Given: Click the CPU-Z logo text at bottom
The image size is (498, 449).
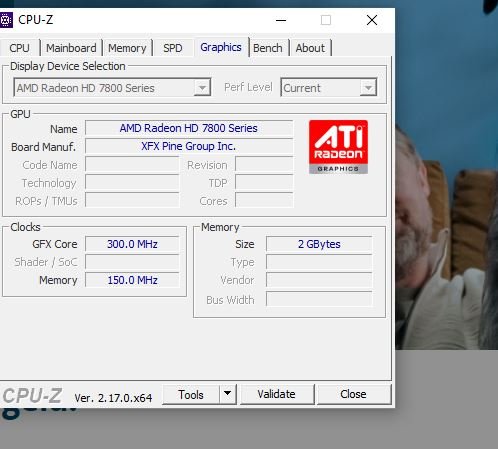Looking at the screenshot, I should 32,396.
